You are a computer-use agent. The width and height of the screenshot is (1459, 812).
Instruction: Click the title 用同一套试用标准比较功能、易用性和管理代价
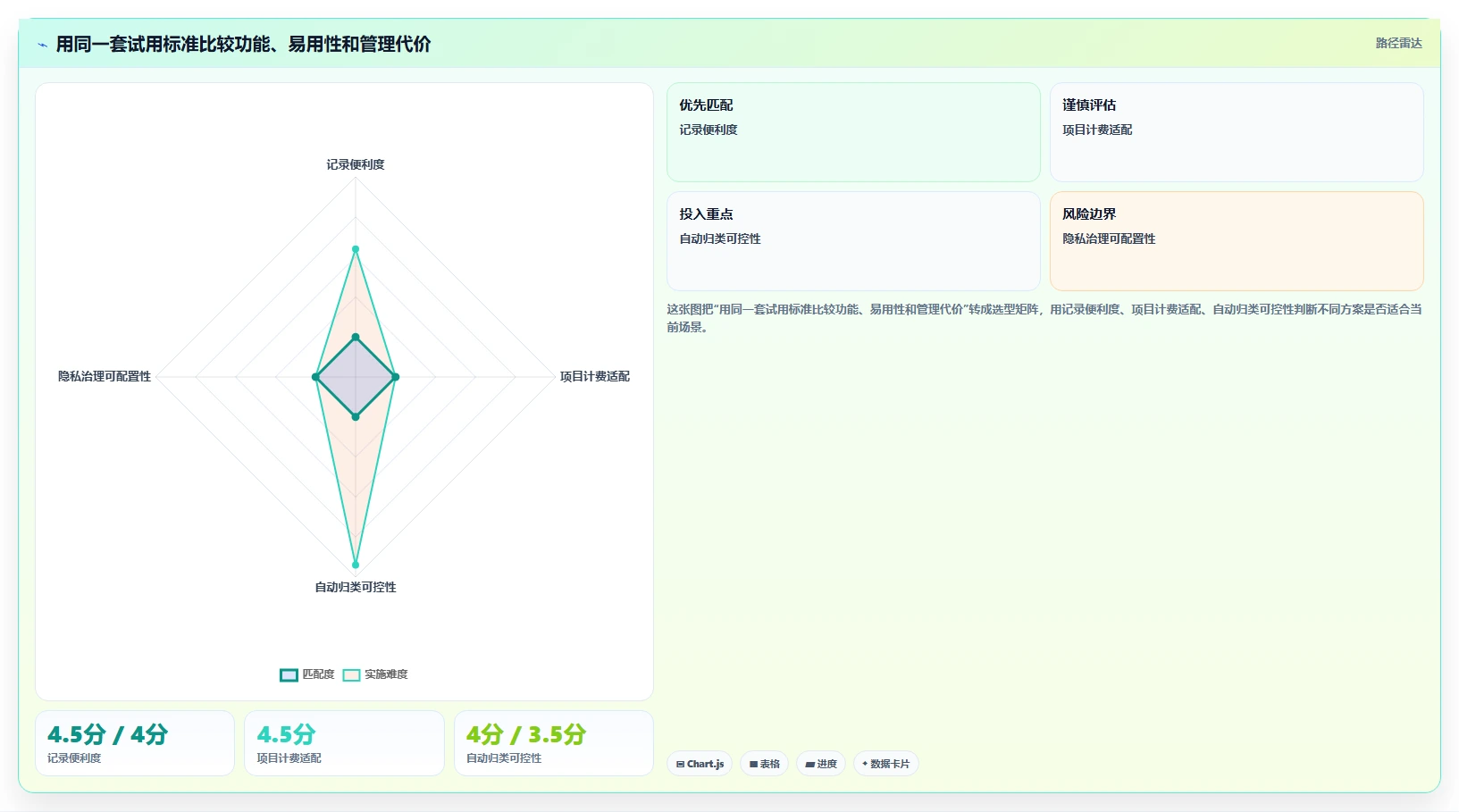(x=243, y=44)
